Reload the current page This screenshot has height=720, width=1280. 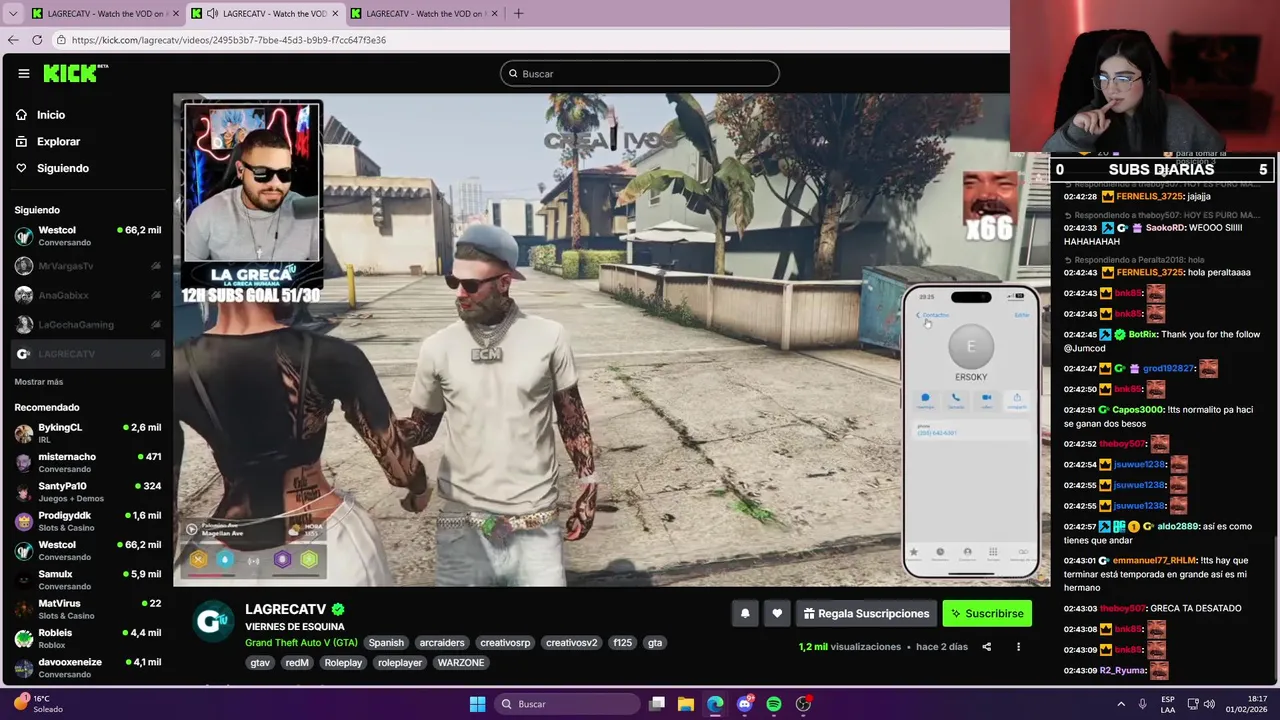point(37,40)
